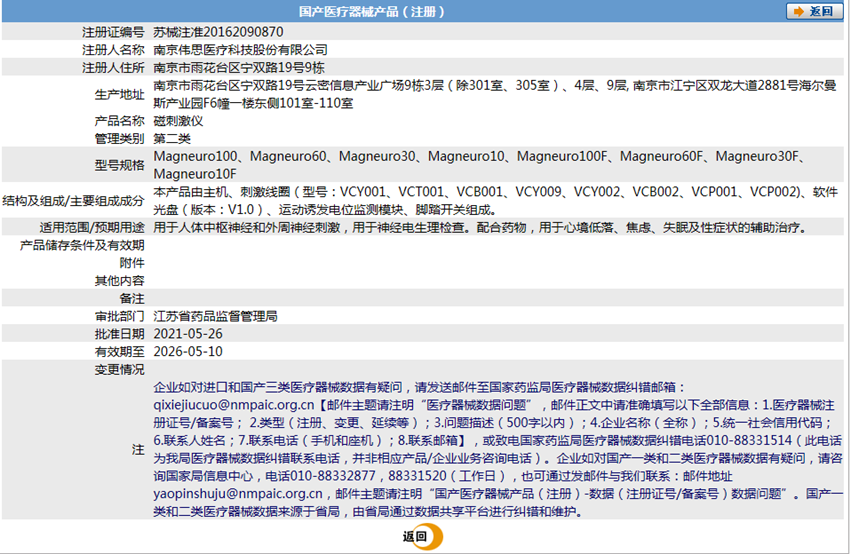Click management category value 第二类
Screen dimensions: 850x554
(x=172, y=139)
